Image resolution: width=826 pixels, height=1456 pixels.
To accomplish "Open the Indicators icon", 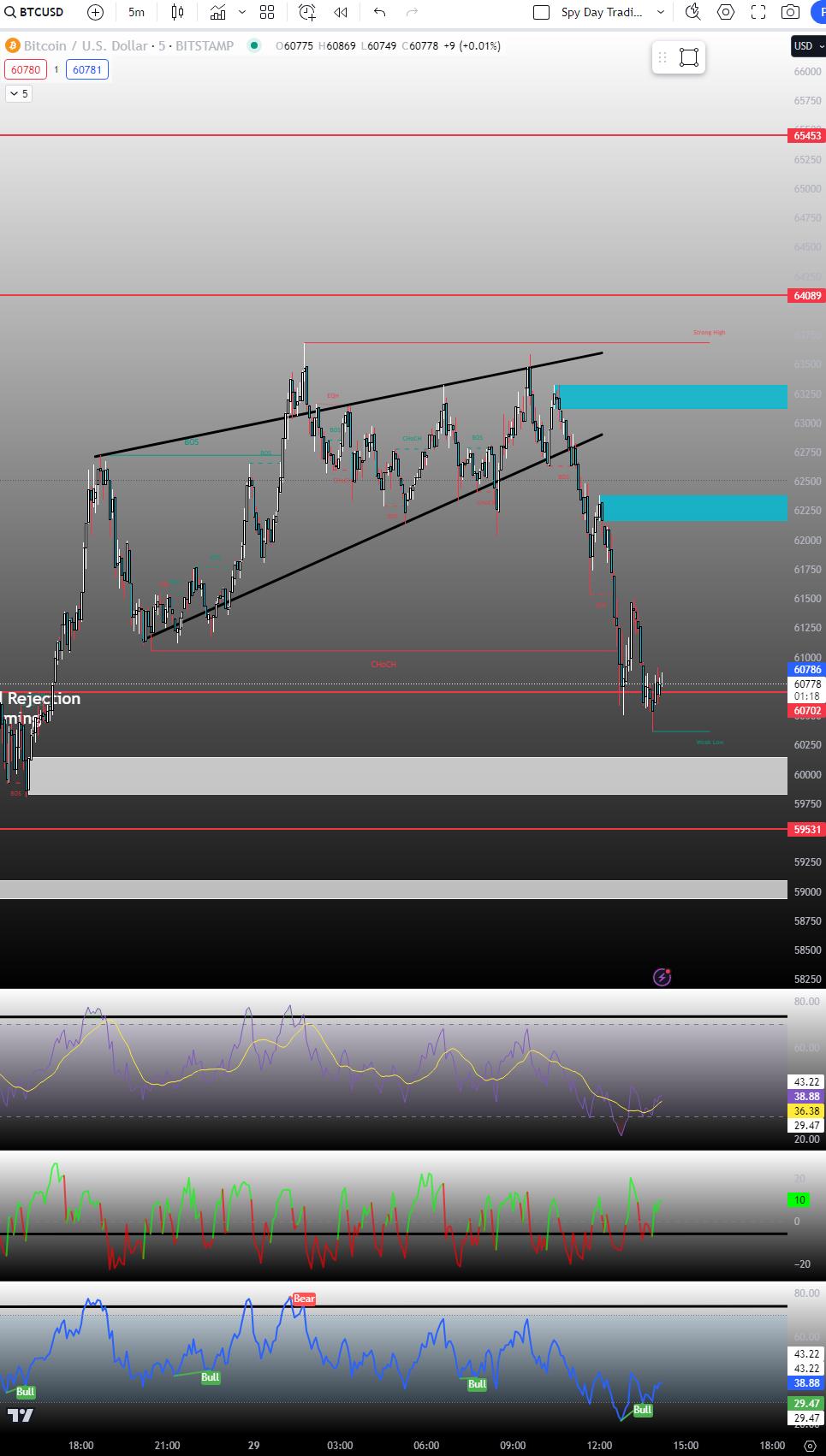I will pyautogui.click(x=218, y=12).
